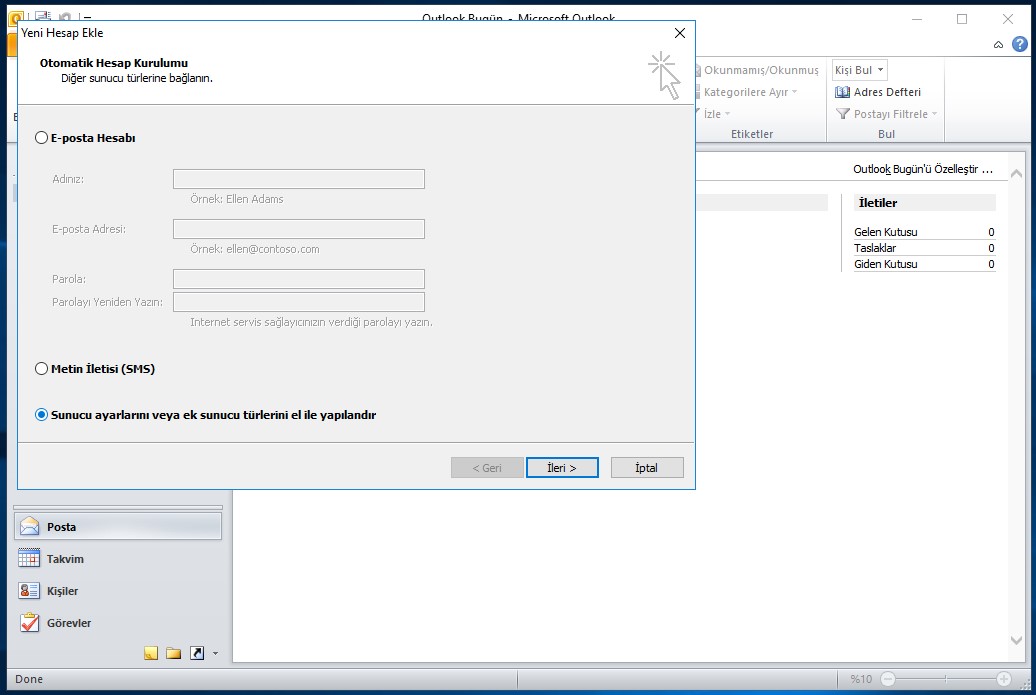Image resolution: width=1036 pixels, height=695 pixels.
Task: Open the Posta (Mail) navigation pane
Action: click(x=118, y=527)
